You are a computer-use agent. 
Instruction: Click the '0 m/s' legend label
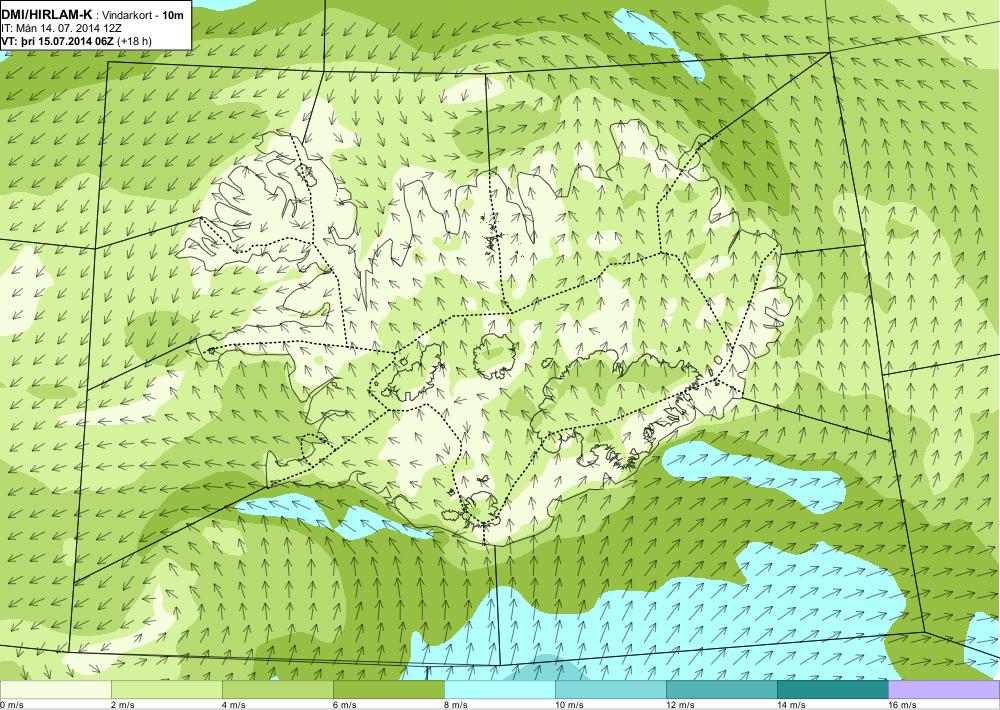(11, 705)
